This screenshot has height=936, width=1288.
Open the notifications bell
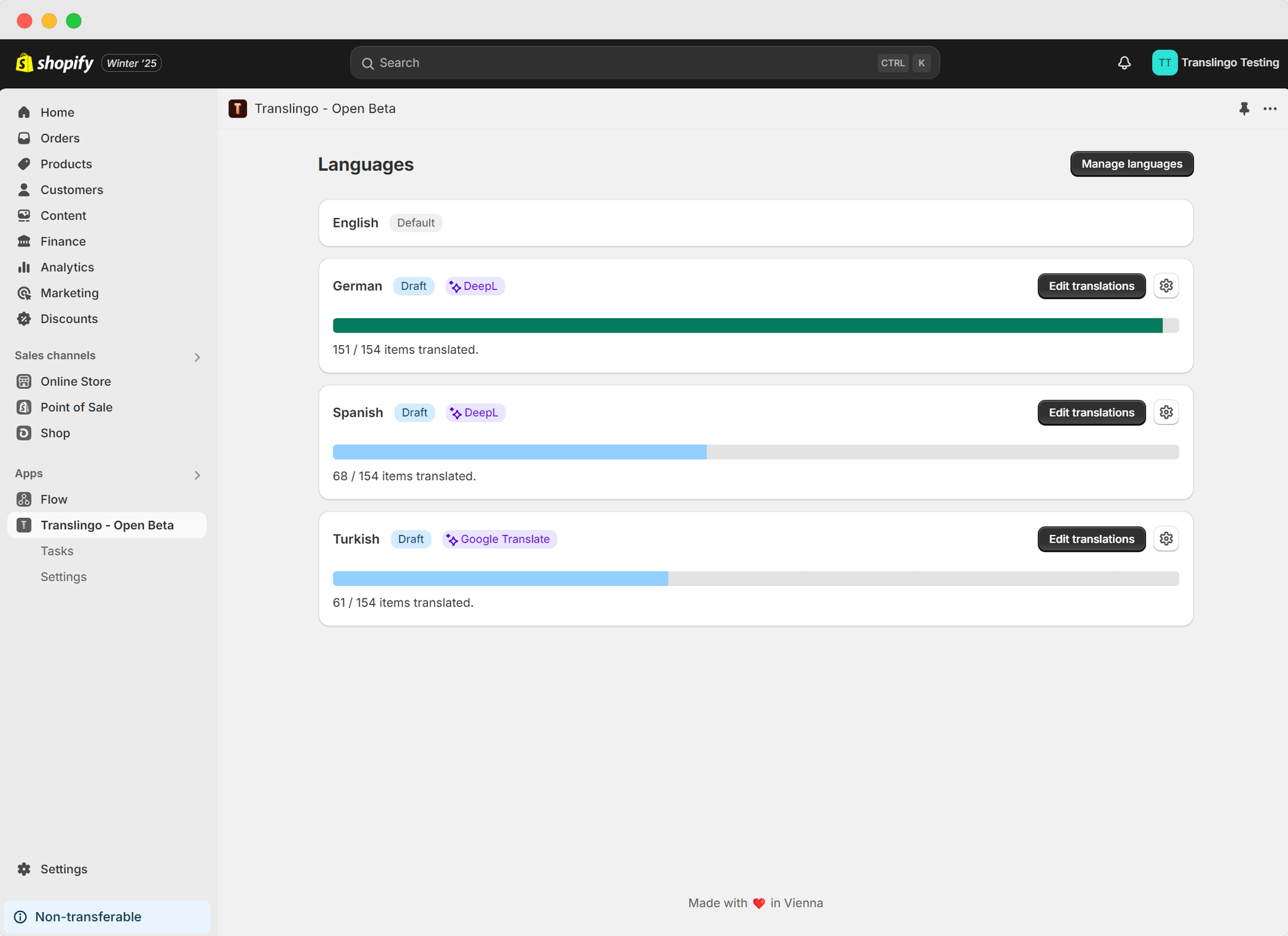[1124, 63]
